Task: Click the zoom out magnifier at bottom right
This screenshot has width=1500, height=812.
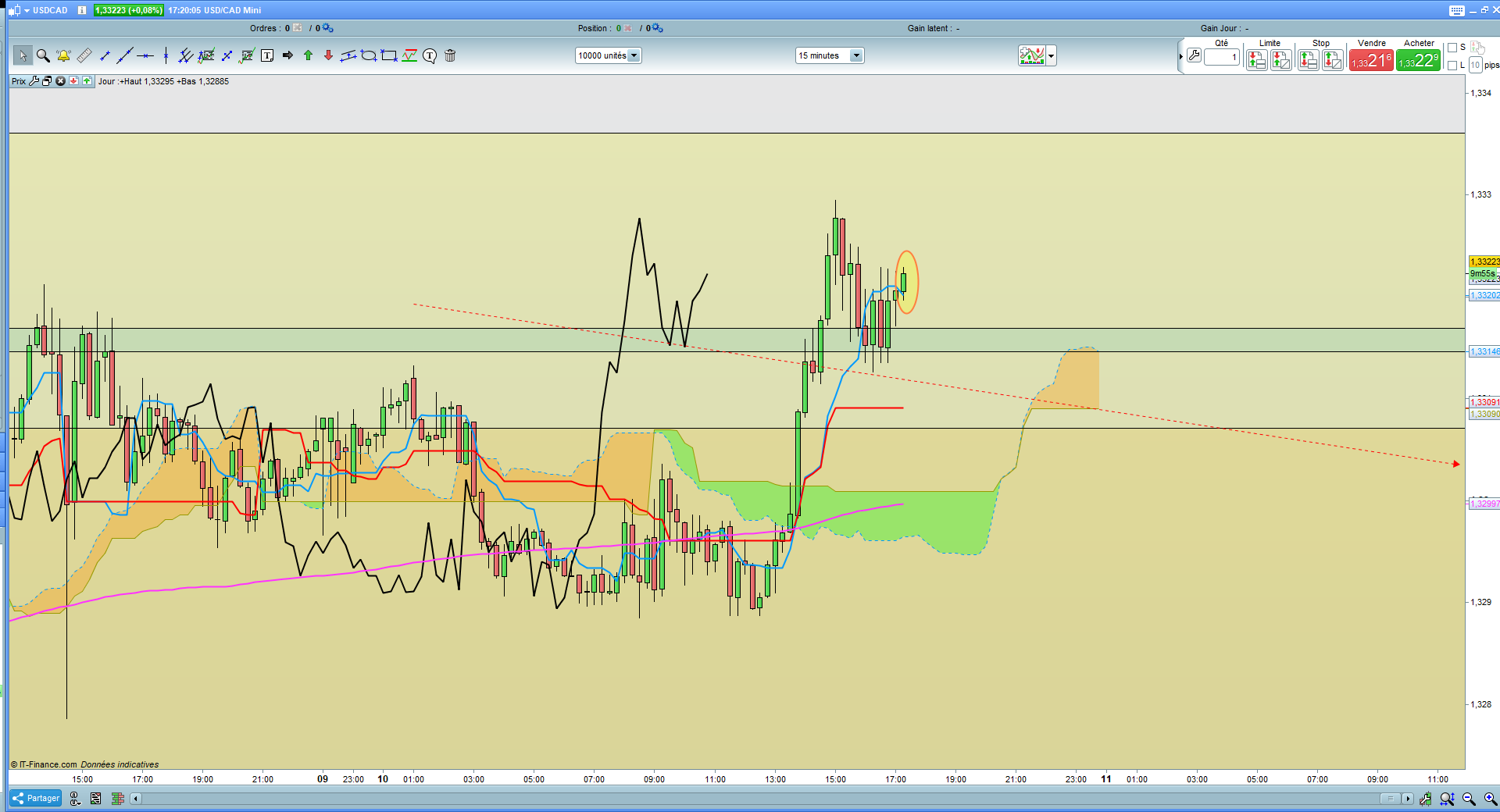Action: (1469, 799)
